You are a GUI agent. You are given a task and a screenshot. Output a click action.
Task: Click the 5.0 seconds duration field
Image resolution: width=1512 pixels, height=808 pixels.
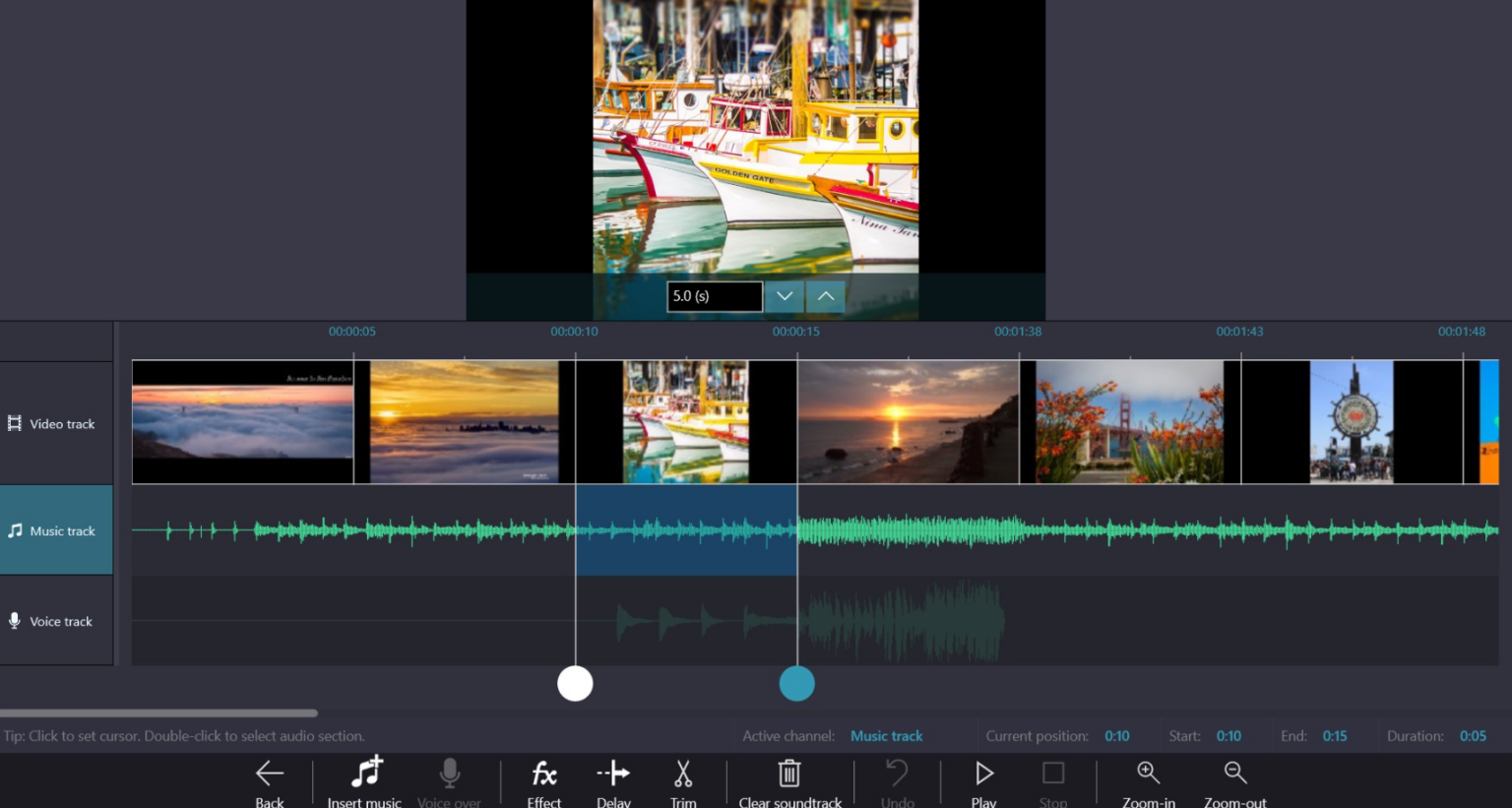pos(714,295)
